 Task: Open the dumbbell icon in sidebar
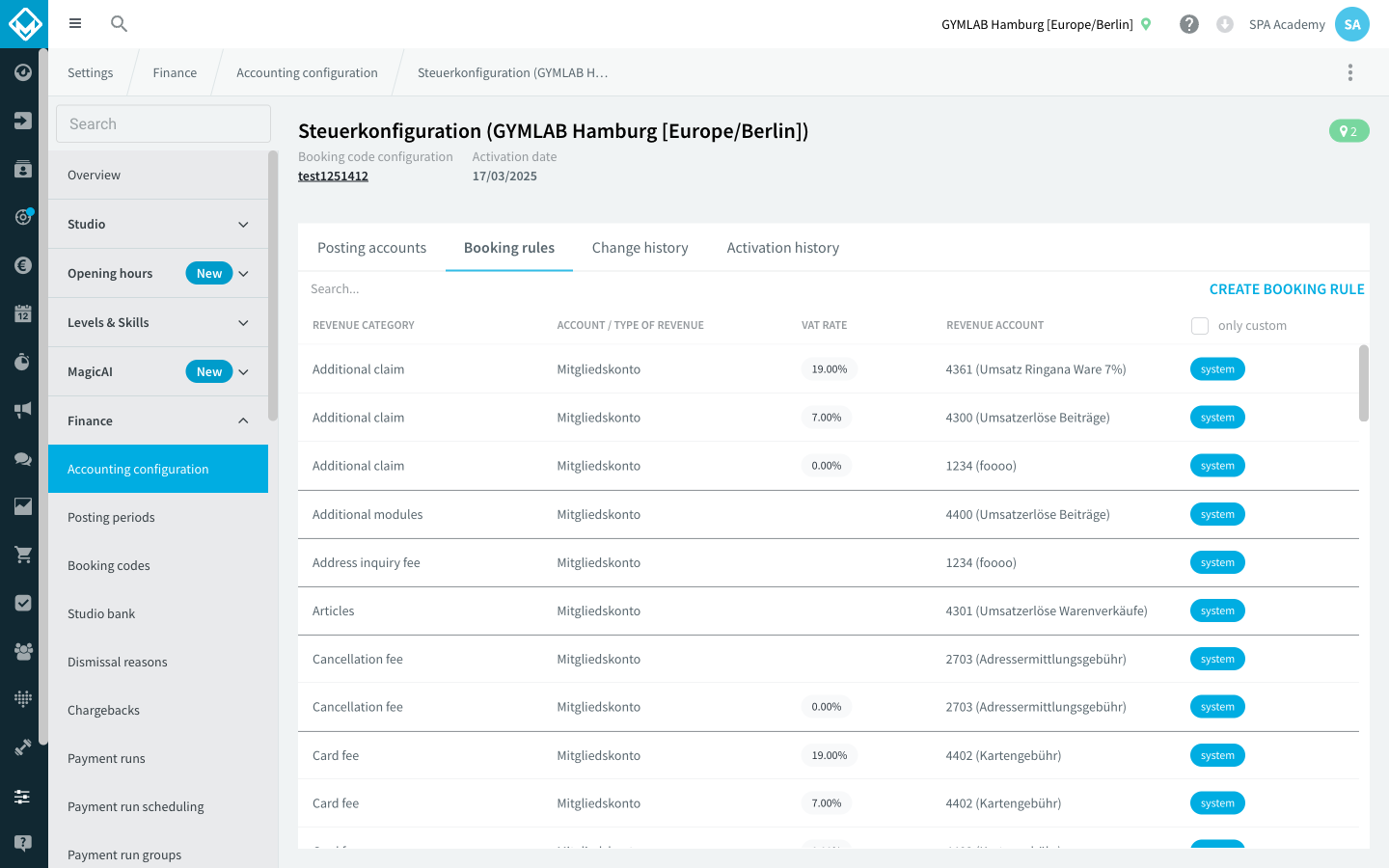point(23,747)
